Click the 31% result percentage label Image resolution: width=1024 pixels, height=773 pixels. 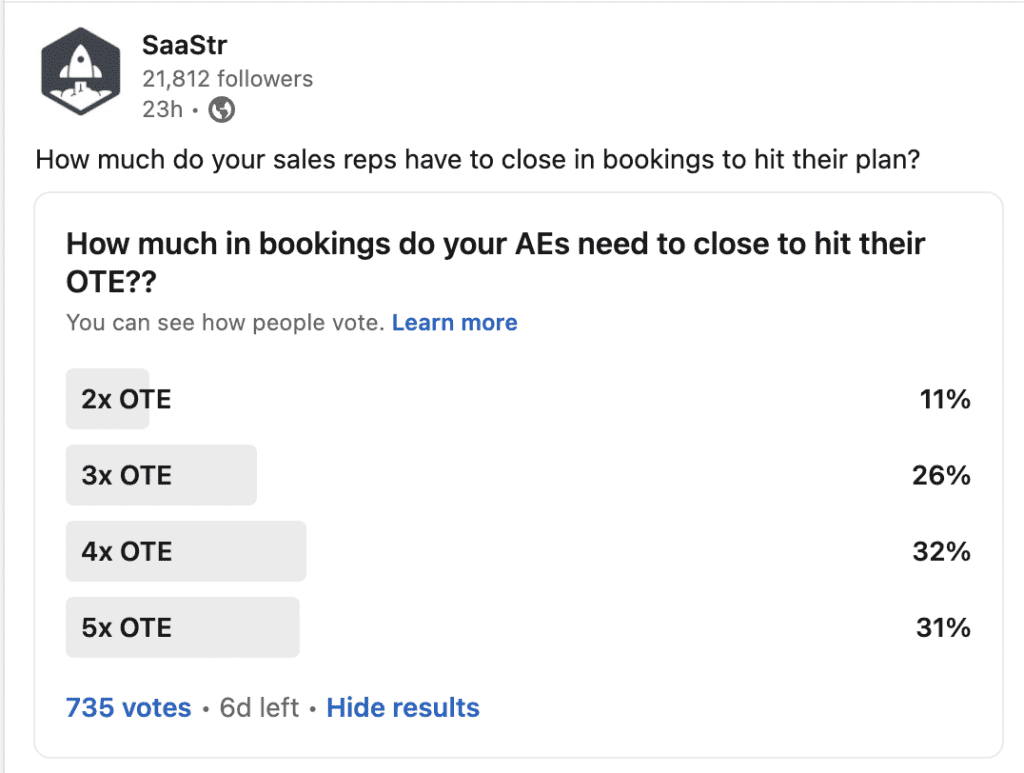coord(946,627)
